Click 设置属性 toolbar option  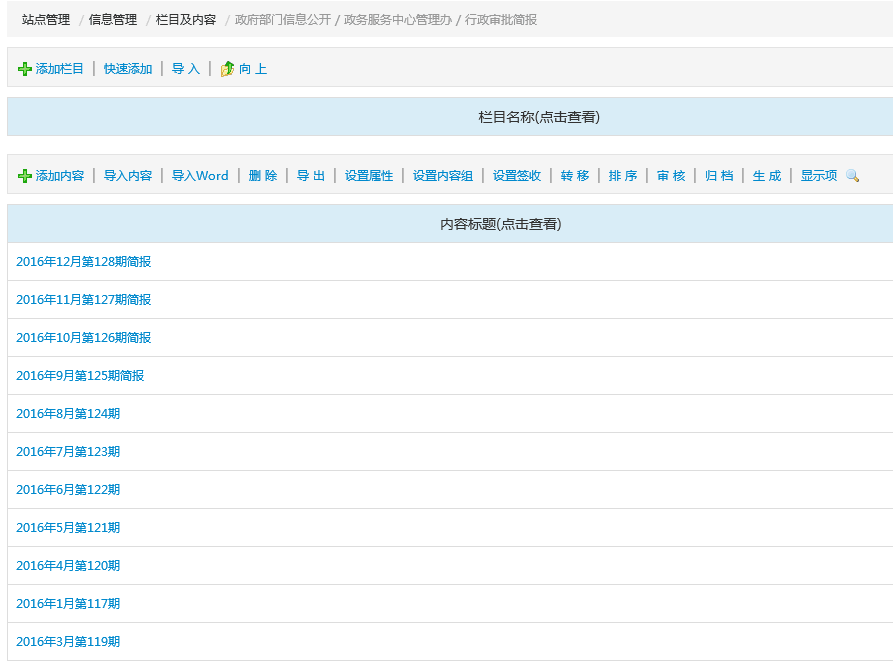pyautogui.click(x=369, y=176)
